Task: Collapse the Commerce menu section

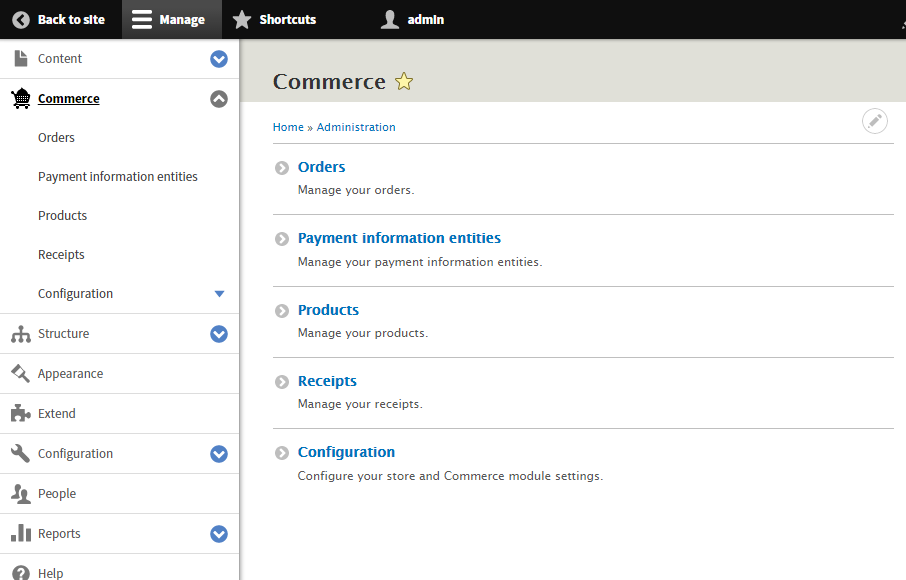Action: (219, 99)
